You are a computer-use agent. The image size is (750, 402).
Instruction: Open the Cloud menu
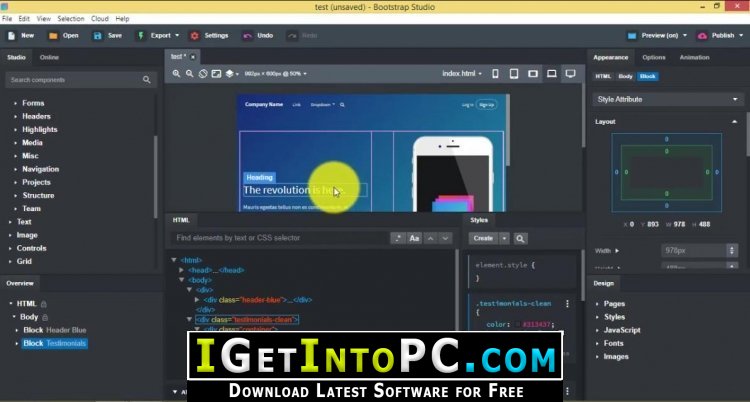click(x=100, y=19)
